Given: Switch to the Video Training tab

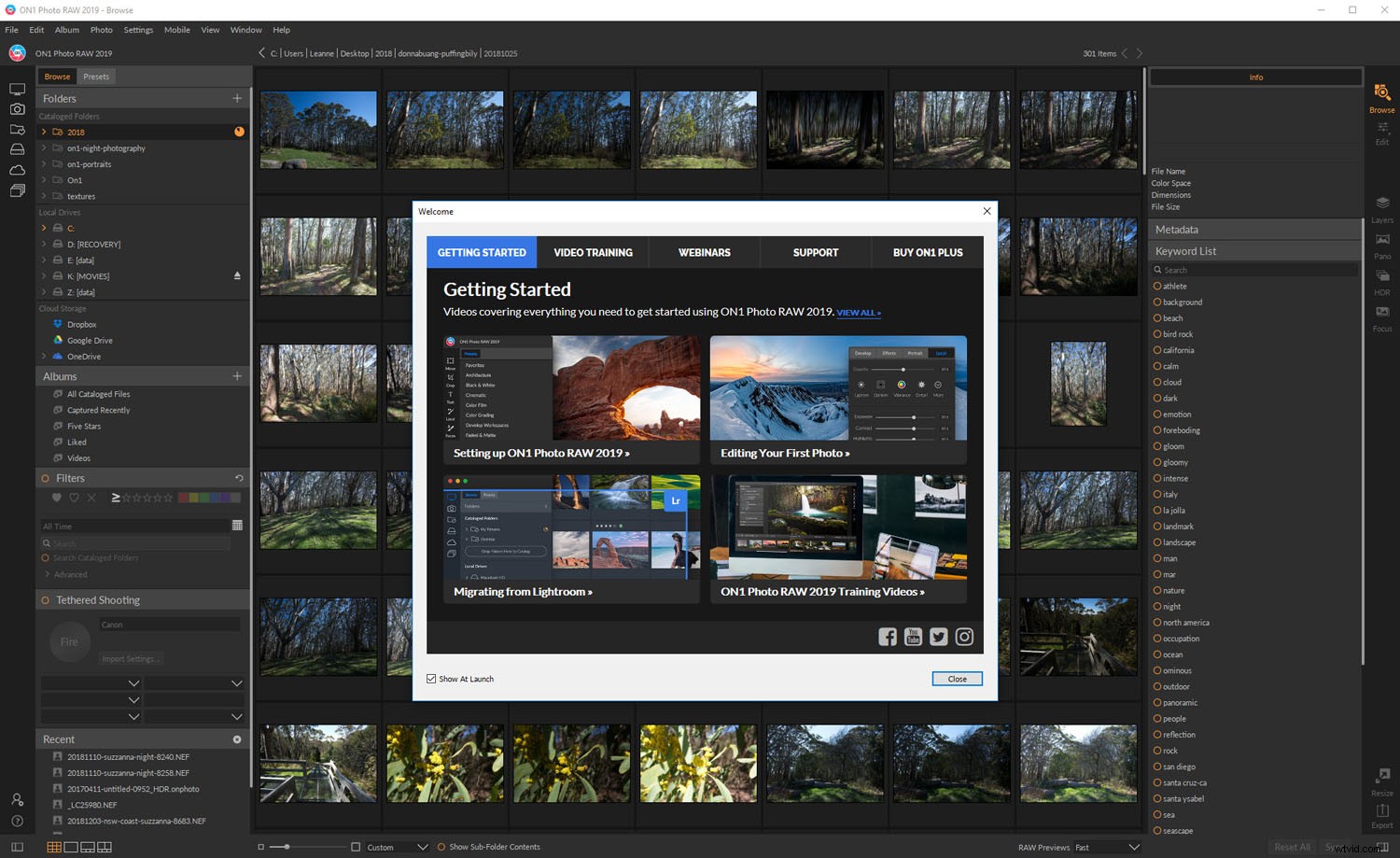Looking at the screenshot, I should click(x=593, y=252).
